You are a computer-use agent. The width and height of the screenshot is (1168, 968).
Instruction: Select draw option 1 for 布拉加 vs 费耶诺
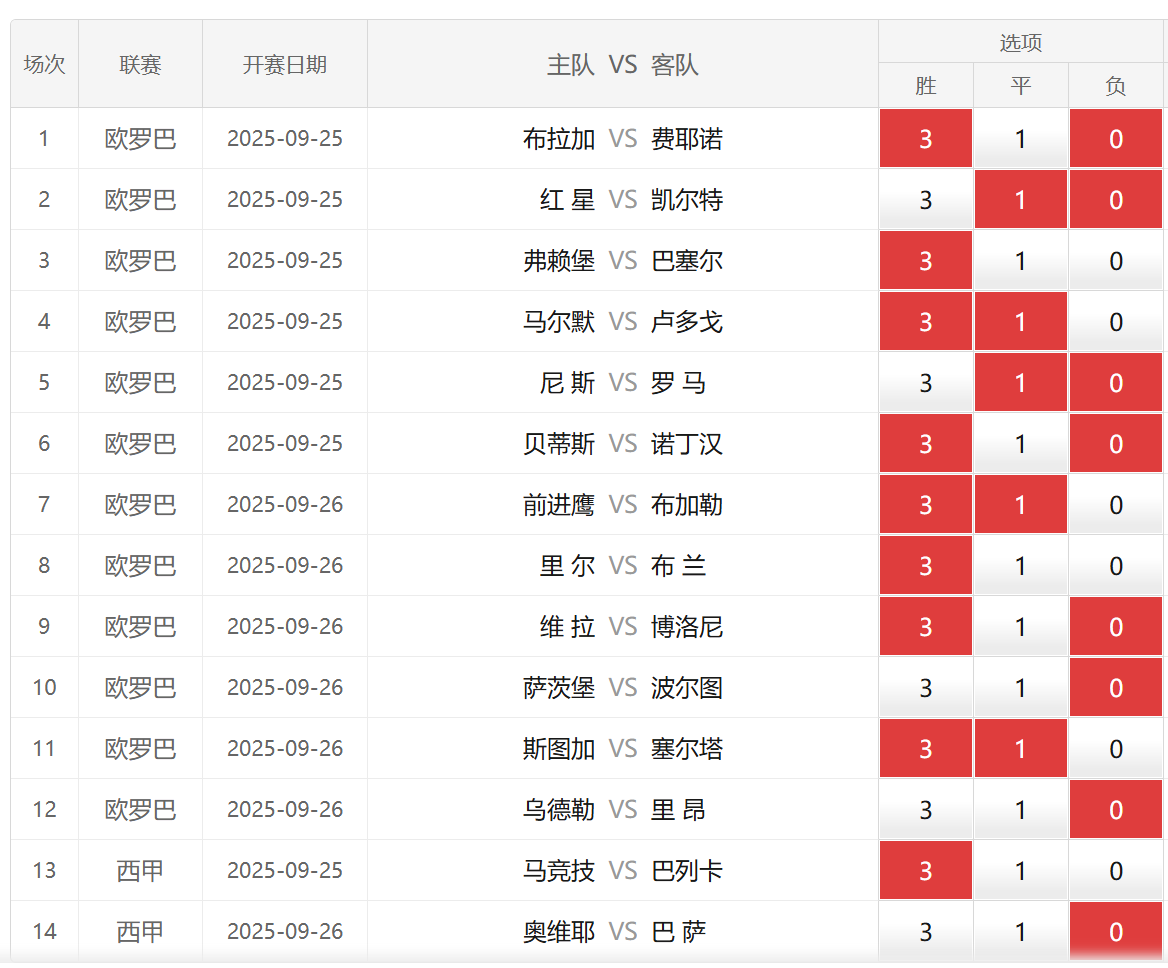click(x=1020, y=138)
